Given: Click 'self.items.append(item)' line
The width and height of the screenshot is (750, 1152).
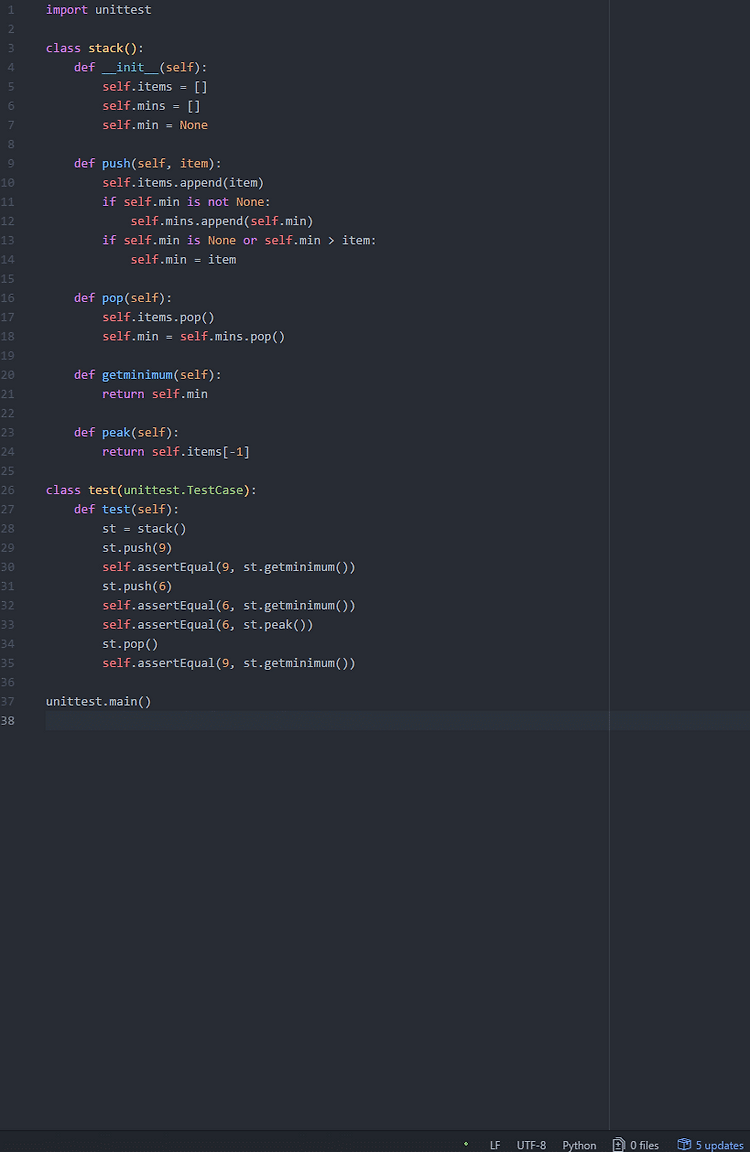Looking at the screenshot, I should [x=183, y=182].
